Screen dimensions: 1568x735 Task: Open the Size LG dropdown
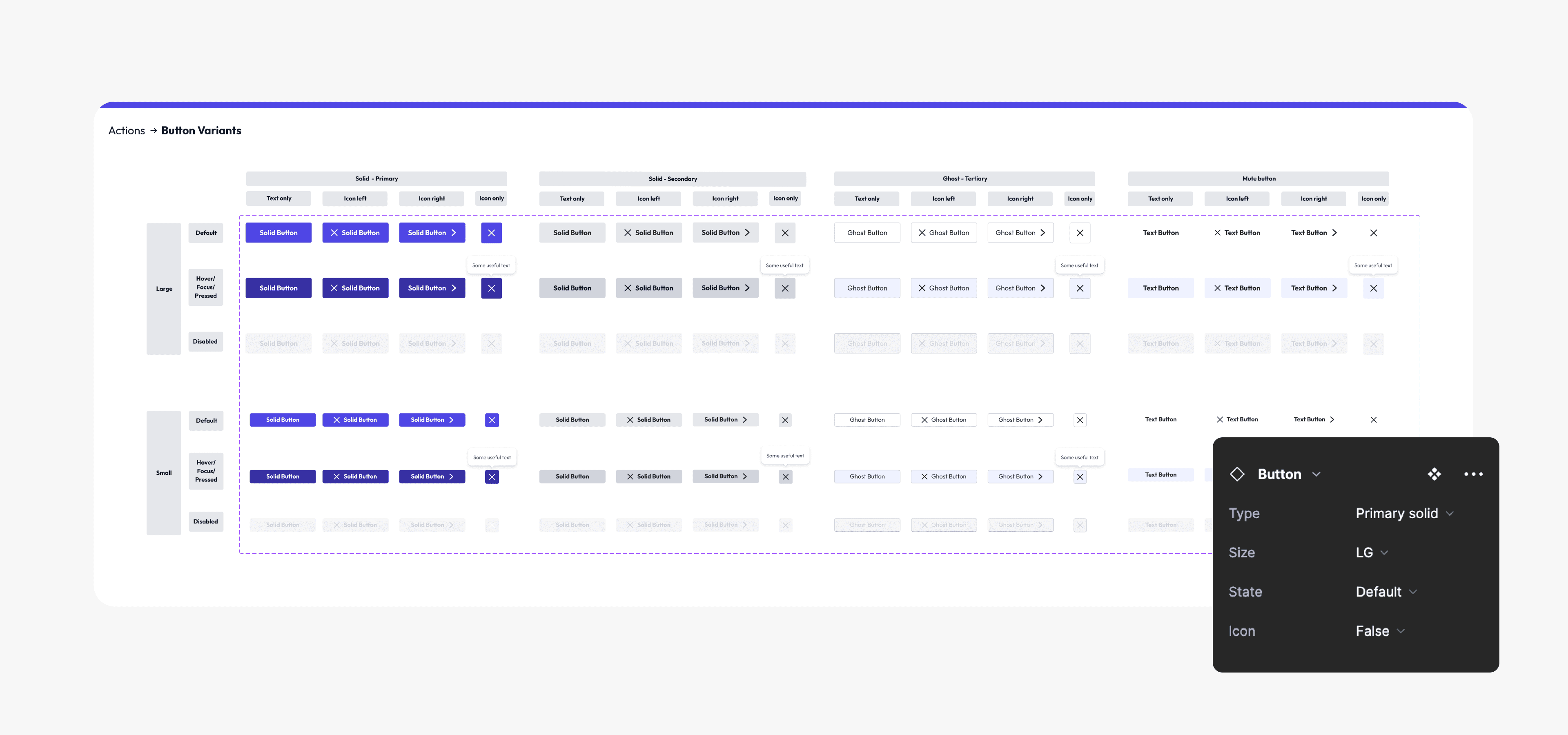pos(1372,552)
